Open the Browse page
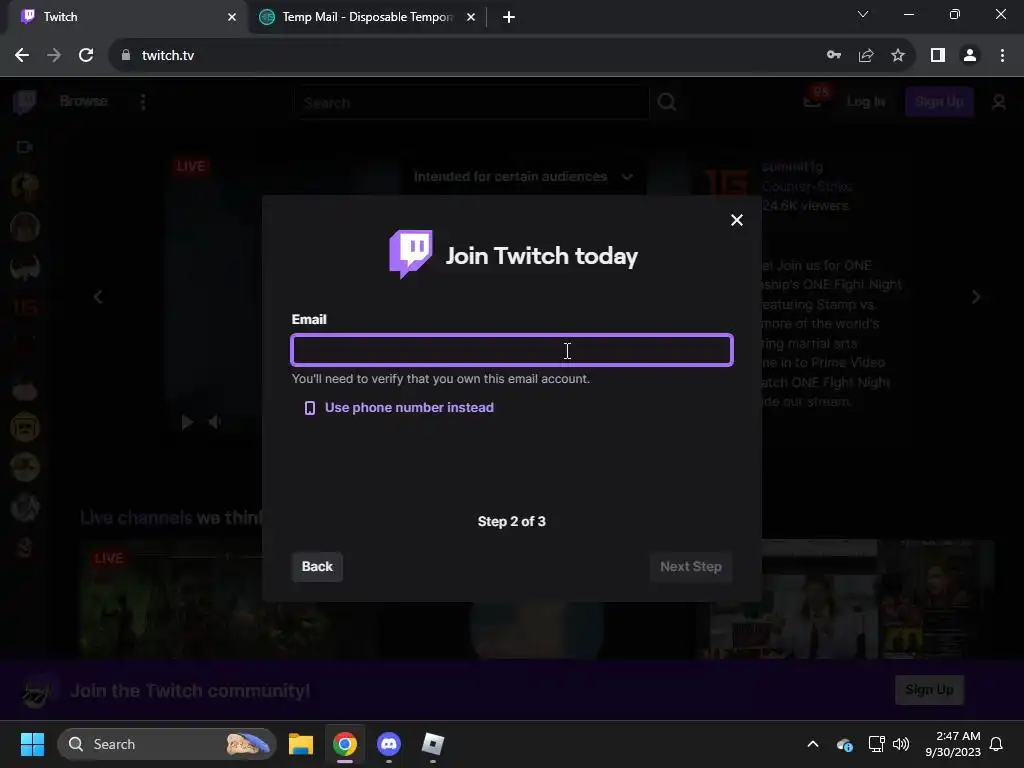The width and height of the screenshot is (1024, 768). (84, 101)
